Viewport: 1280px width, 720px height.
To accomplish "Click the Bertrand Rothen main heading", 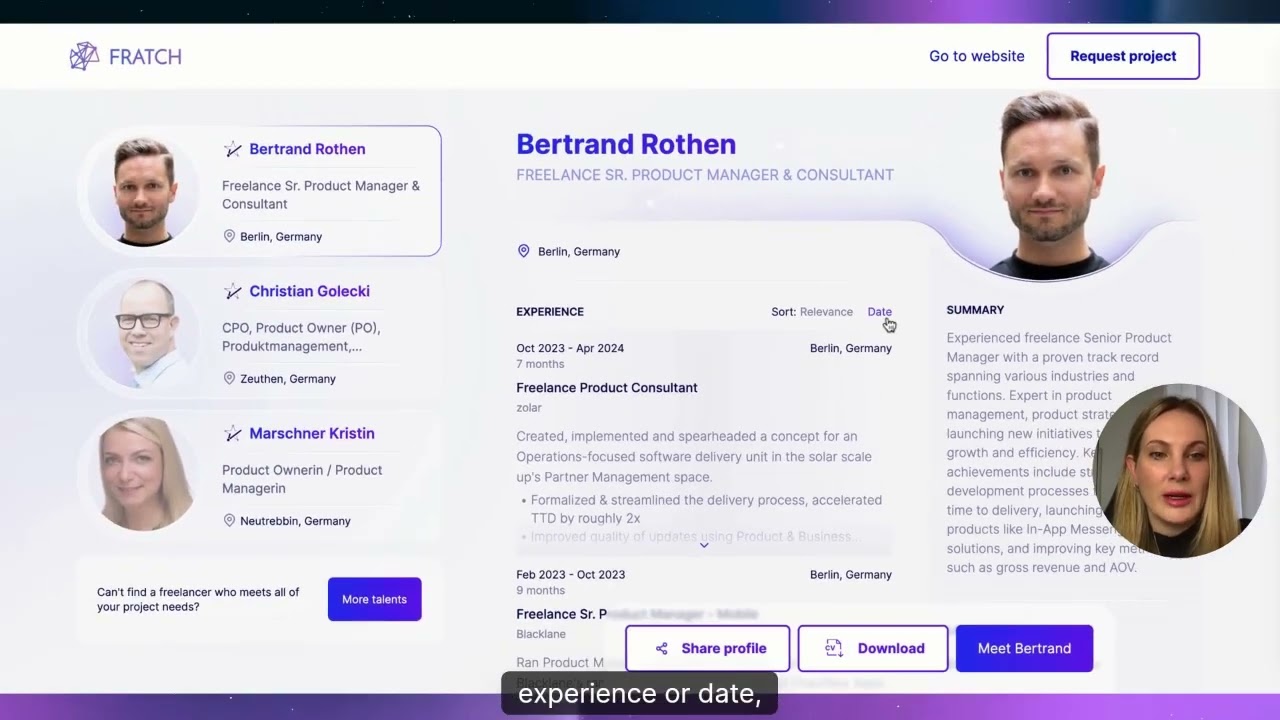I will click(x=626, y=144).
